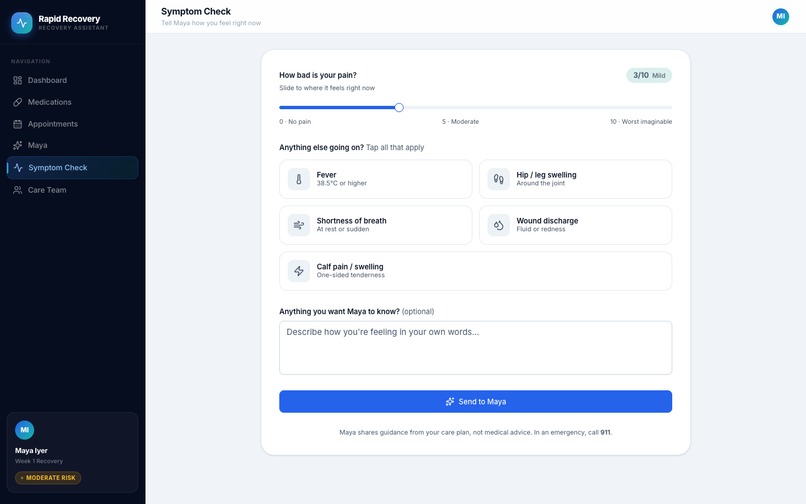Click the 0 - No pain slider label
The image size is (806, 504).
point(295,122)
